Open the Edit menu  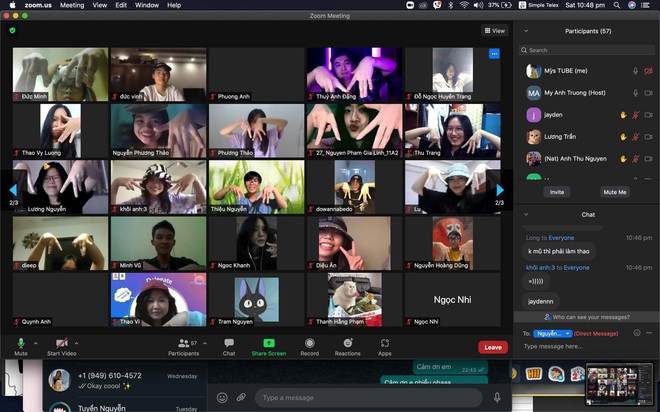[x=121, y=5]
